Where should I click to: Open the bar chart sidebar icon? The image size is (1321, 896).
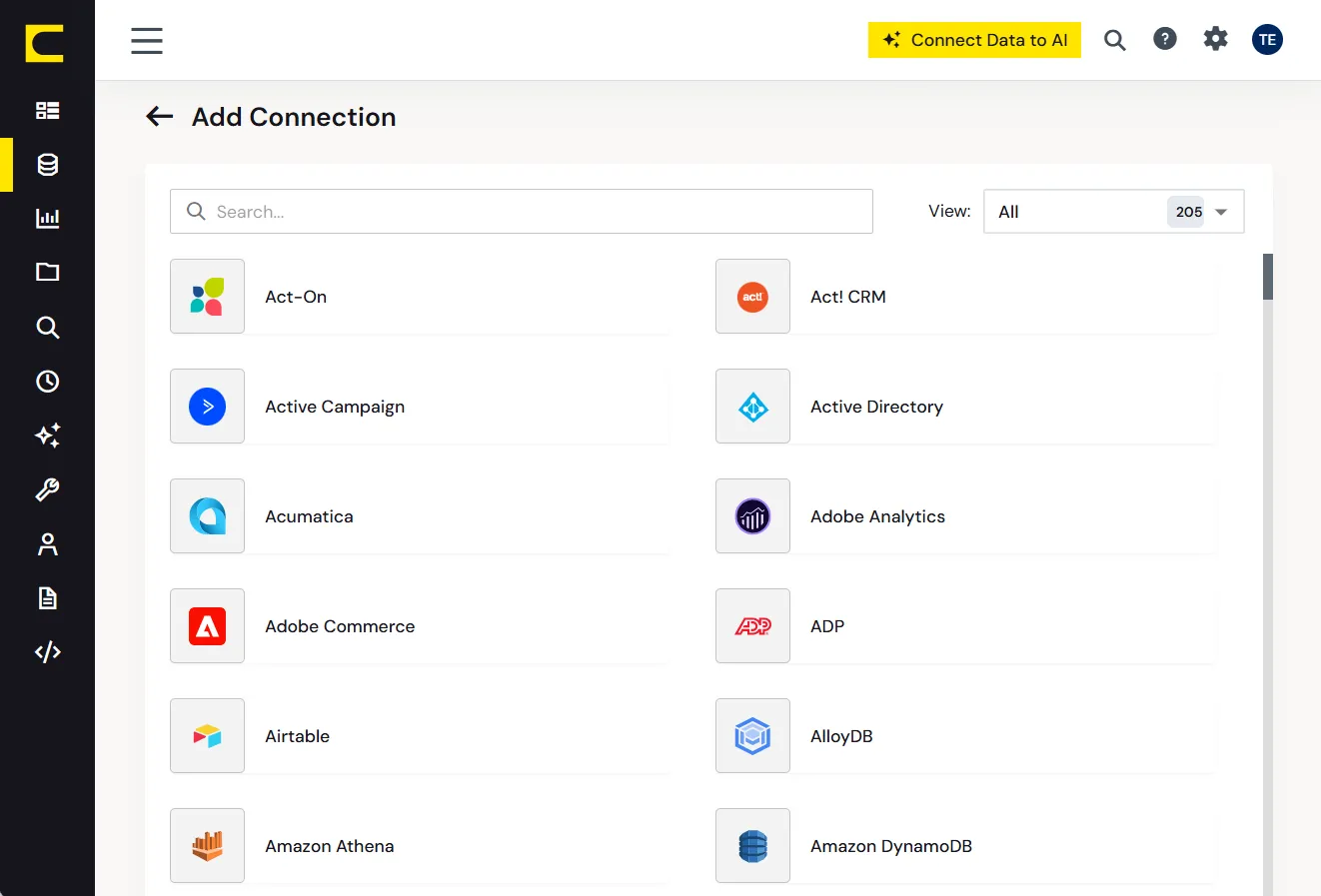coord(47,218)
